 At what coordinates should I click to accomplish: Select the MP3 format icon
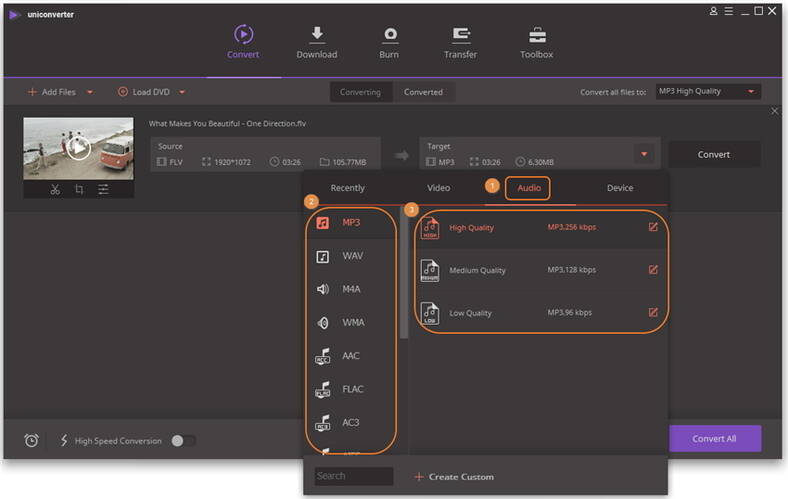[323, 223]
